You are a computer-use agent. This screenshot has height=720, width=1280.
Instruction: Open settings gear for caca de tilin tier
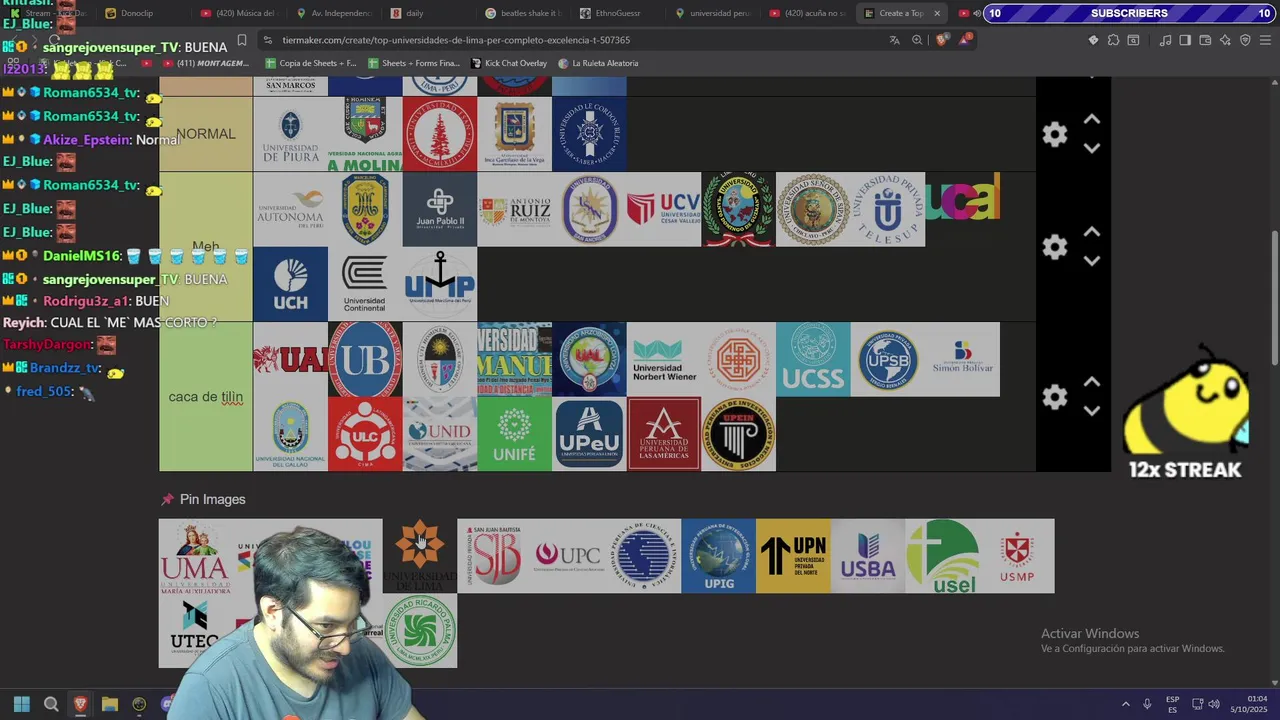click(1054, 397)
